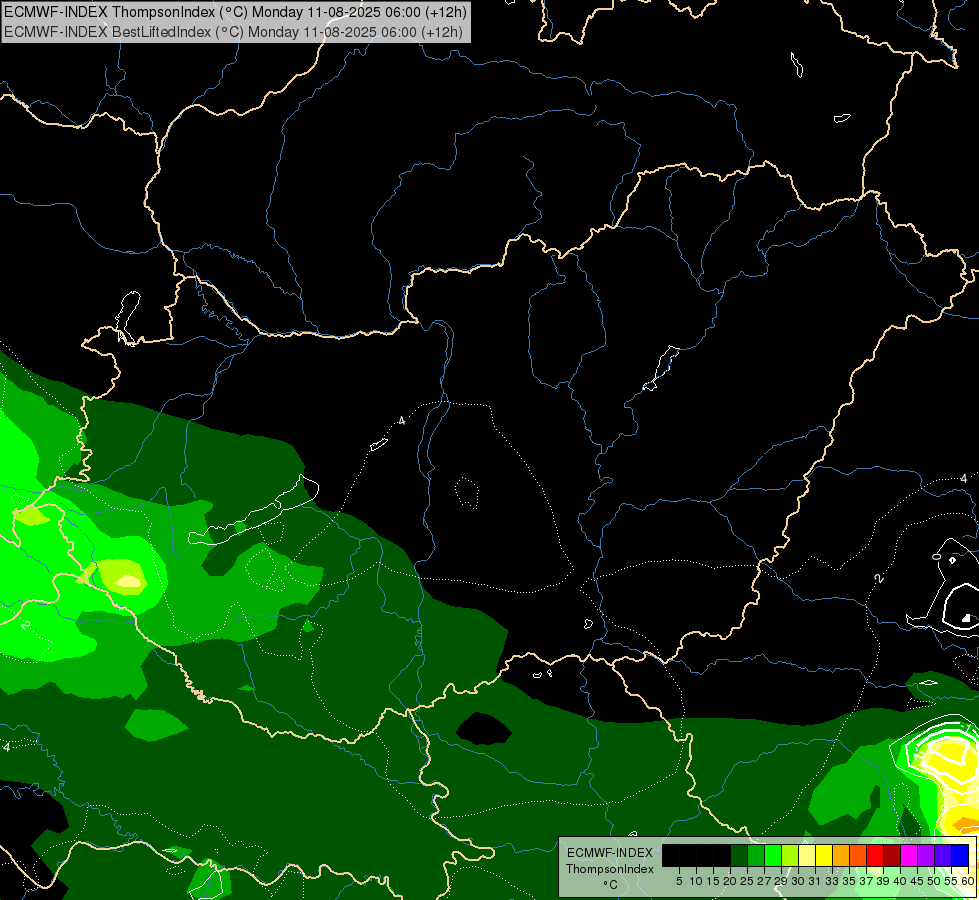
Task: Pick the purple 45–50 legend swatch
Action: coord(926,855)
